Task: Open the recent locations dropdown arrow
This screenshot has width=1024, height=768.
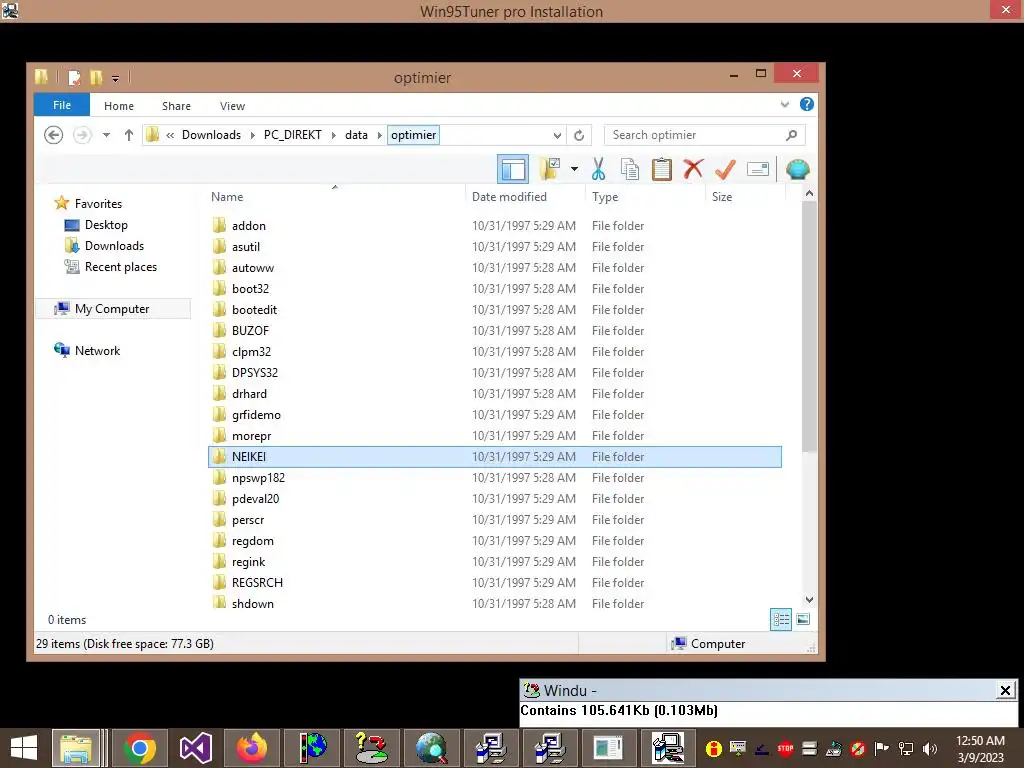Action: pos(106,135)
